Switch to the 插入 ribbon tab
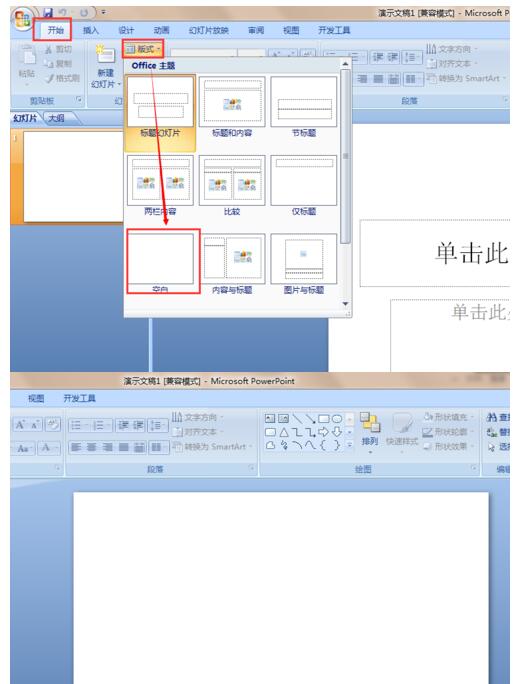The image size is (532, 684). [91, 30]
